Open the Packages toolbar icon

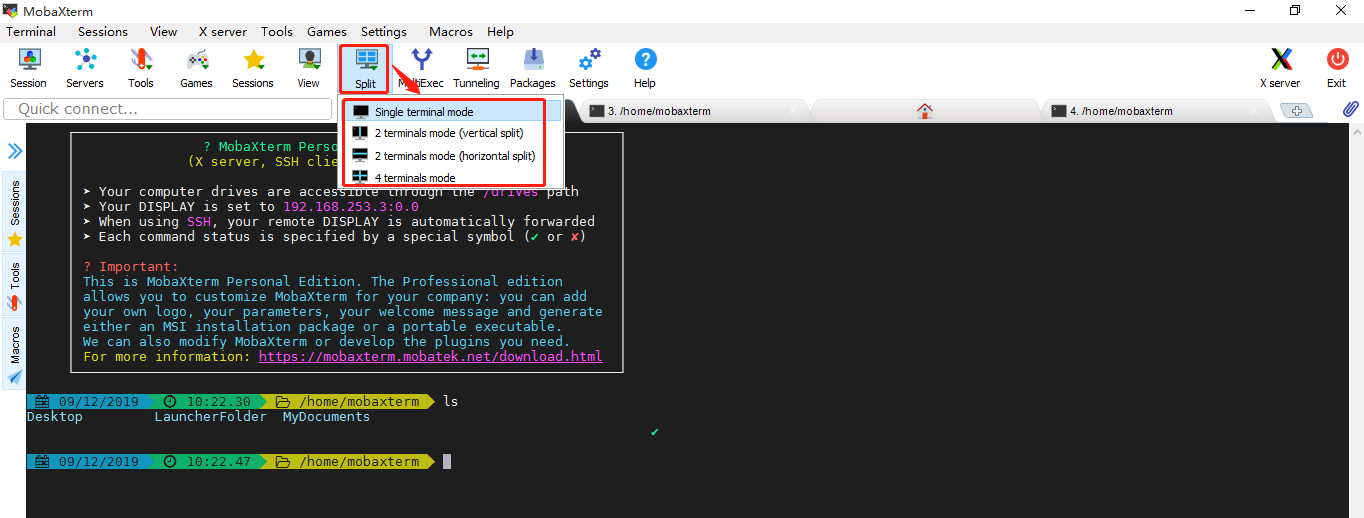click(x=533, y=68)
